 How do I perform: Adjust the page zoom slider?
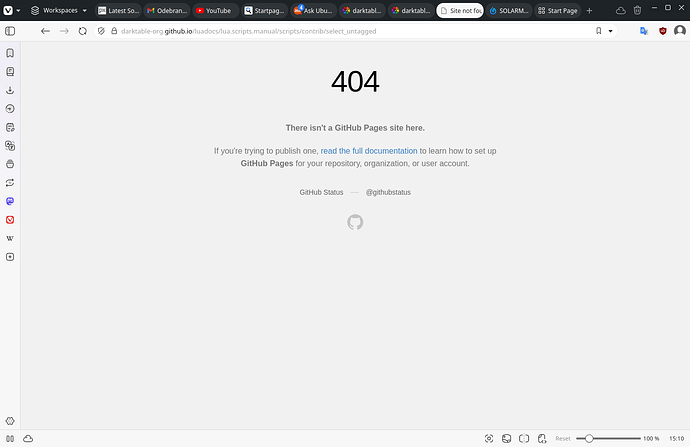(x=608, y=439)
